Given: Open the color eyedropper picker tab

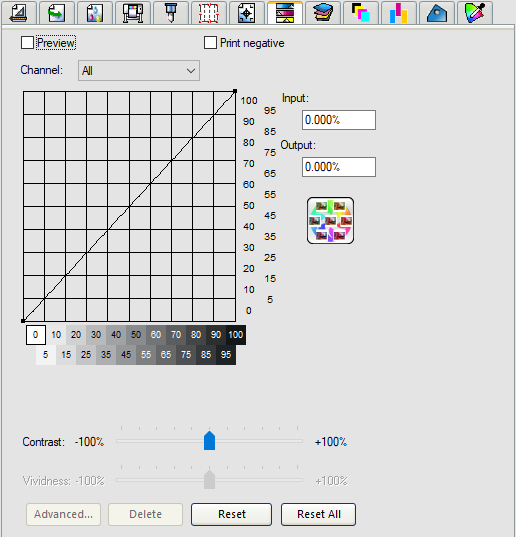Looking at the screenshot, I should tap(475, 13).
